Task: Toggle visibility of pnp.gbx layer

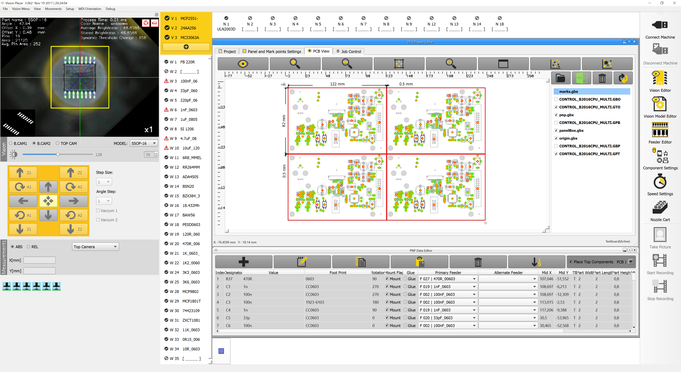Action: point(556,115)
